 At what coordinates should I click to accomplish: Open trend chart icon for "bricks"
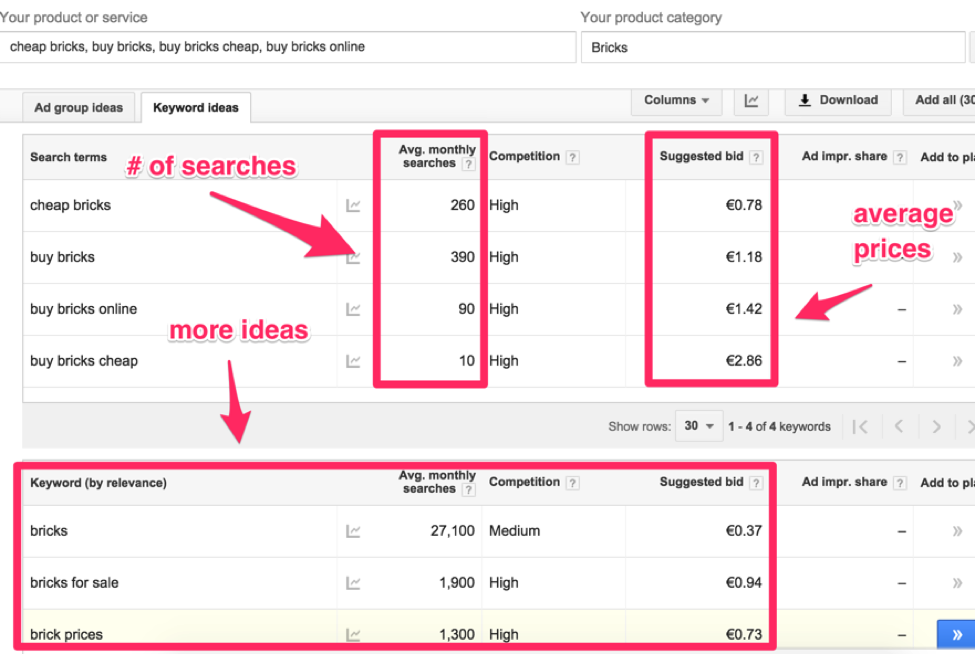click(355, 530)
